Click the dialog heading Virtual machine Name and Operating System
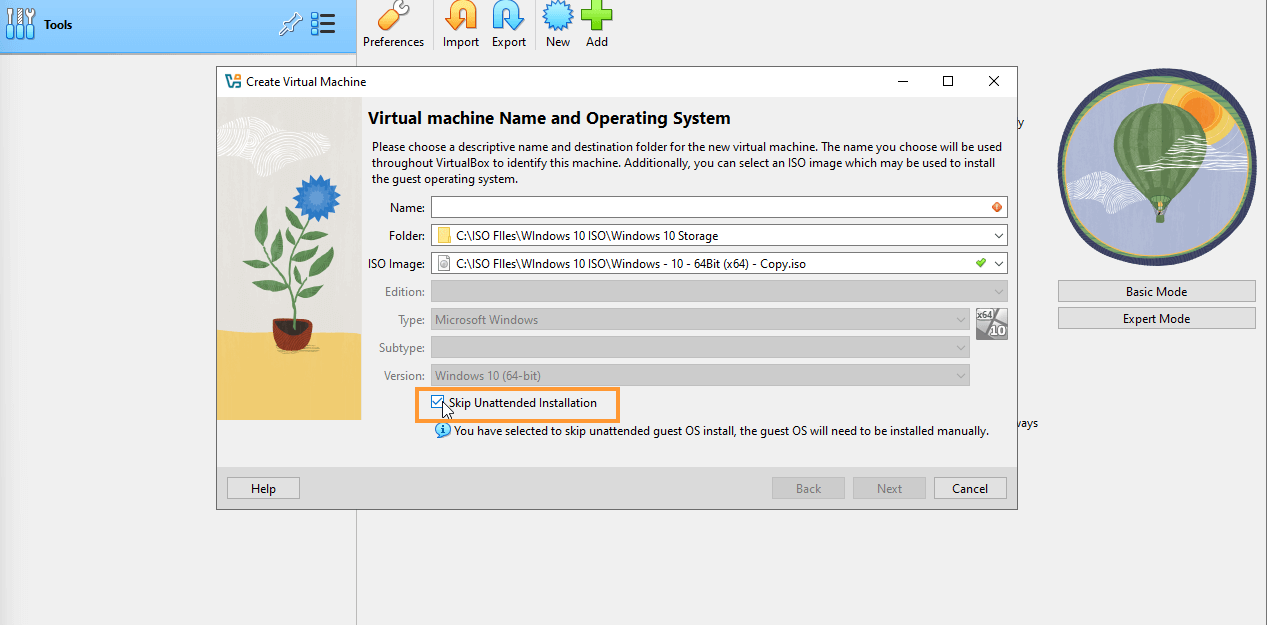 (x=549, y=118)
